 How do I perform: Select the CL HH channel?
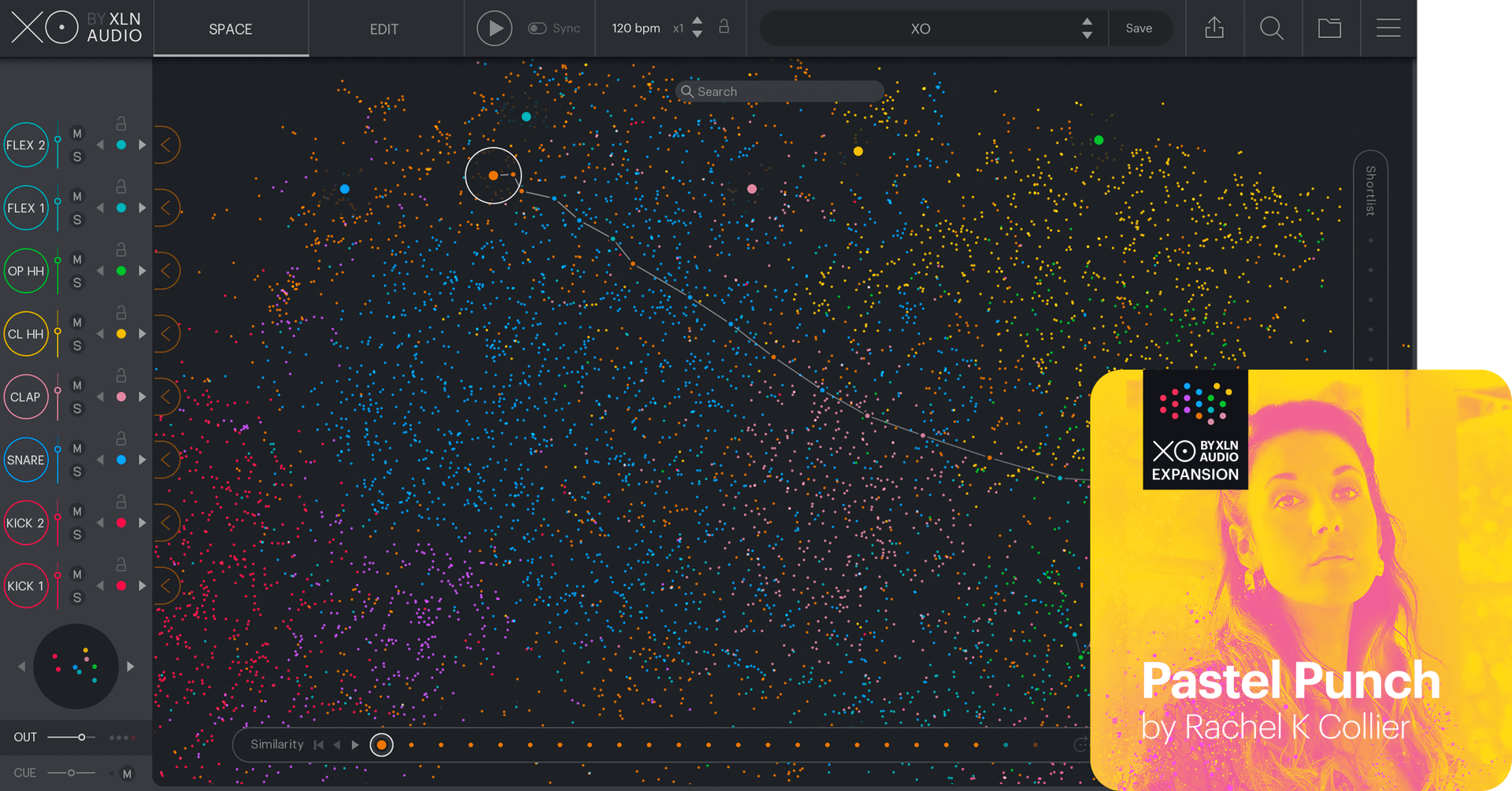(26, 334)
